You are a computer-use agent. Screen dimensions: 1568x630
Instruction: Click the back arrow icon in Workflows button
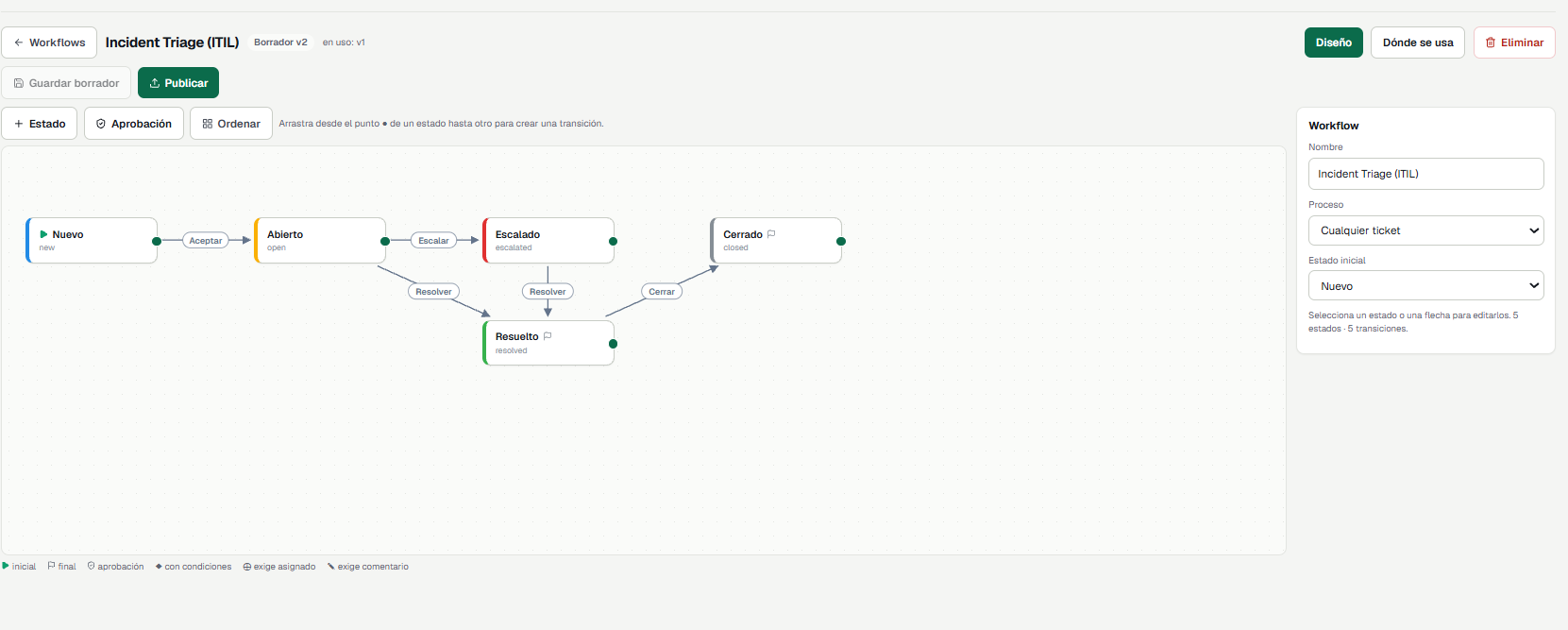[19, 43]
